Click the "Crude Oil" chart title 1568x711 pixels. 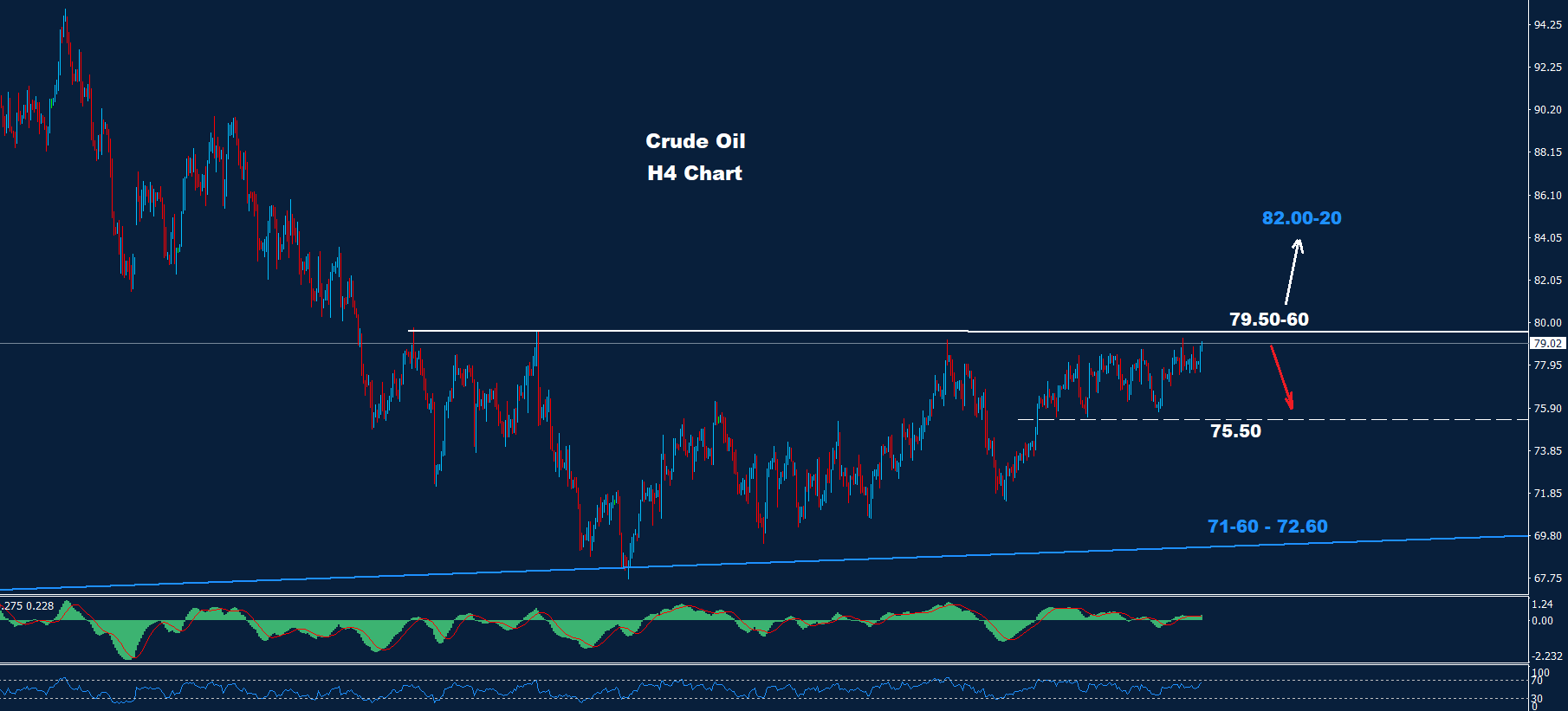[695, 141]
